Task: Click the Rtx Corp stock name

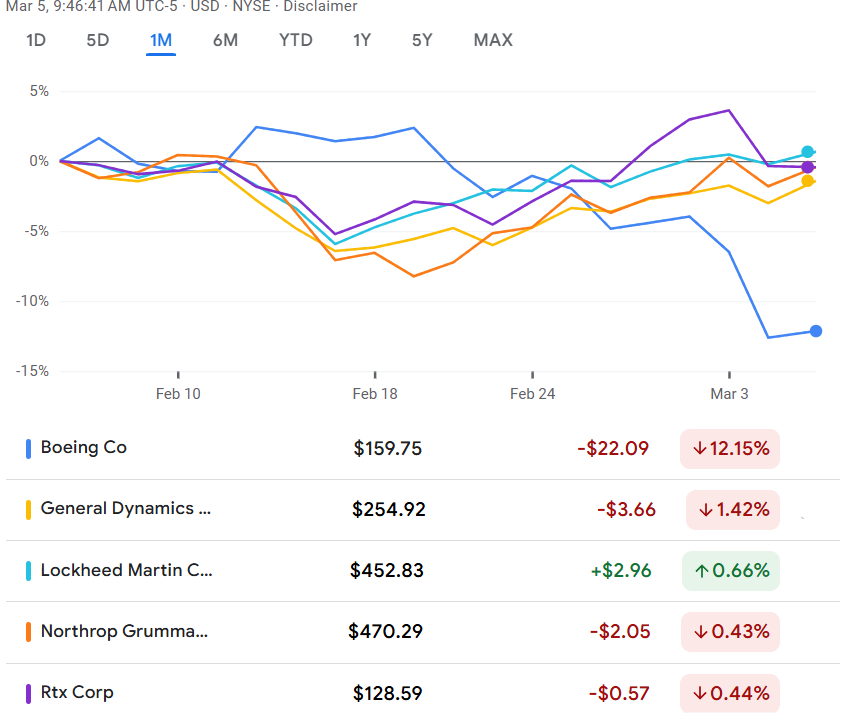Action: tap(77, 693)
